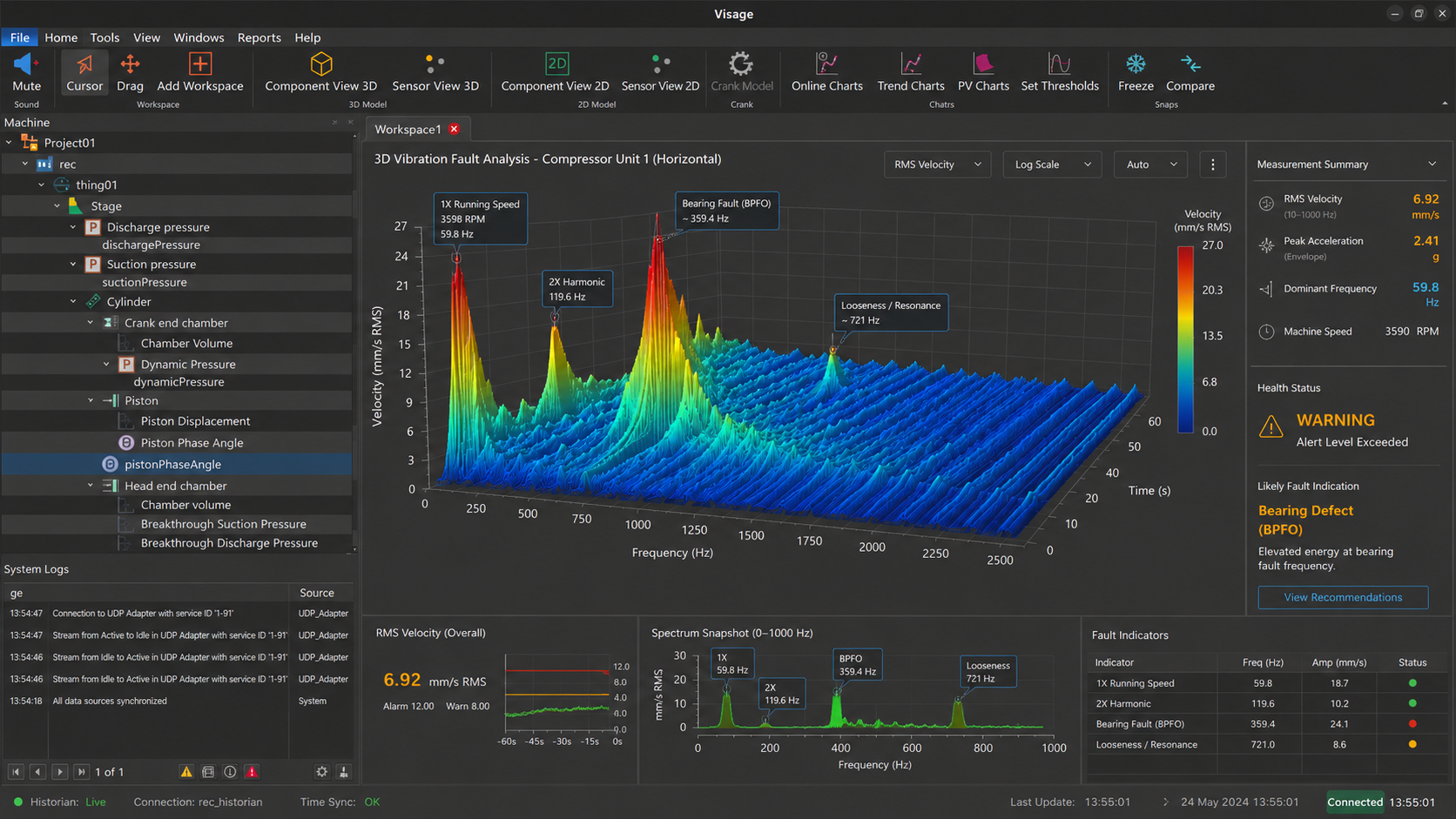Open the RMS Velocity dropdown
Image resolution: width=1456 pixels, height=819 pixels.
tap(937, 164)
